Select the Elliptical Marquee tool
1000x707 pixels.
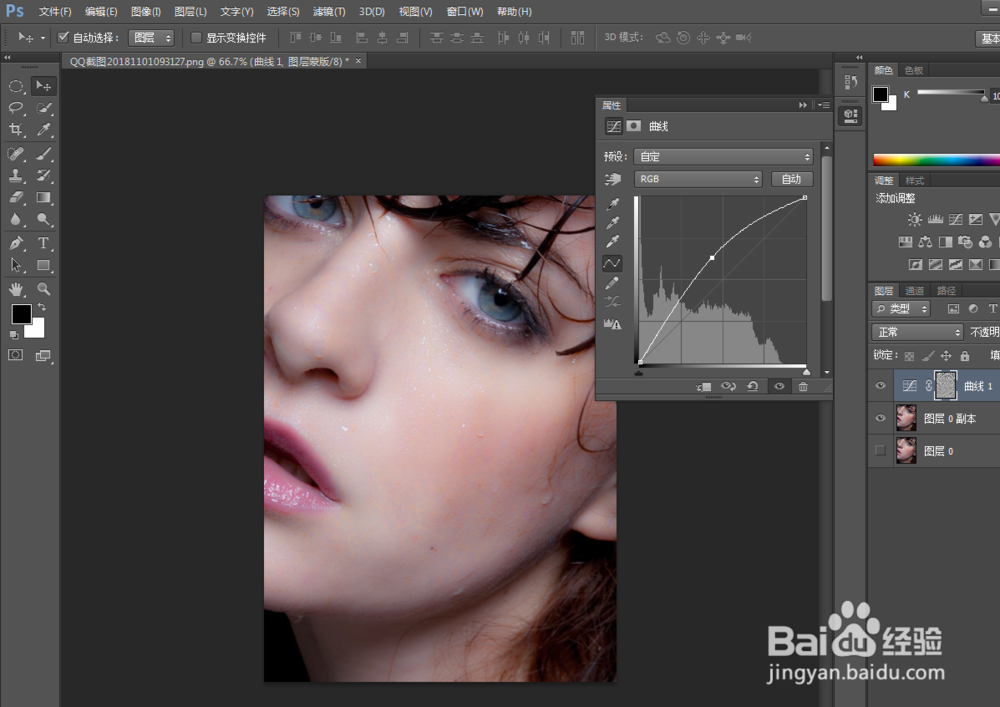pos(16,86)
